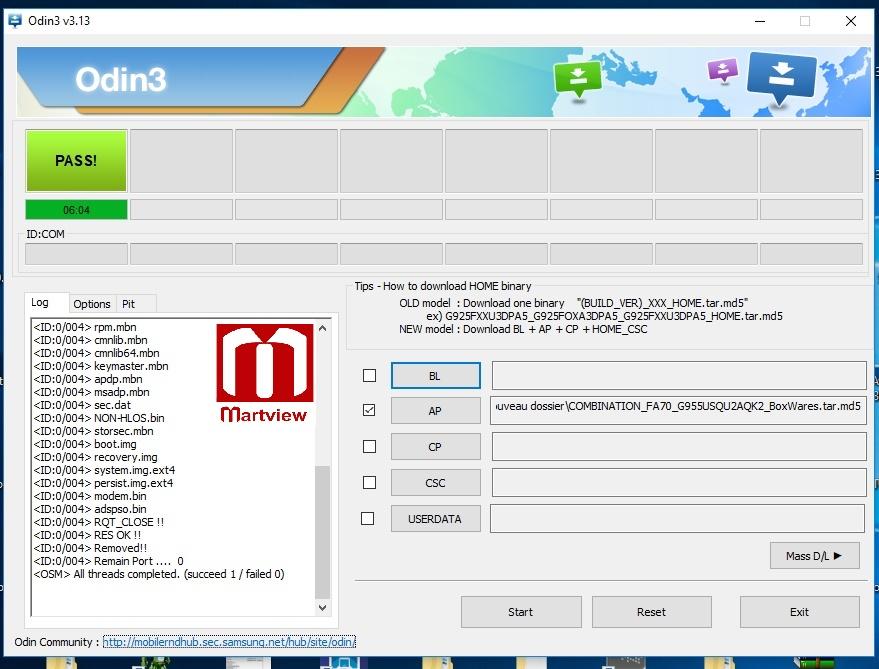Click the USERDATA file path field
879x669 pixels.
[x=677, y=519]
